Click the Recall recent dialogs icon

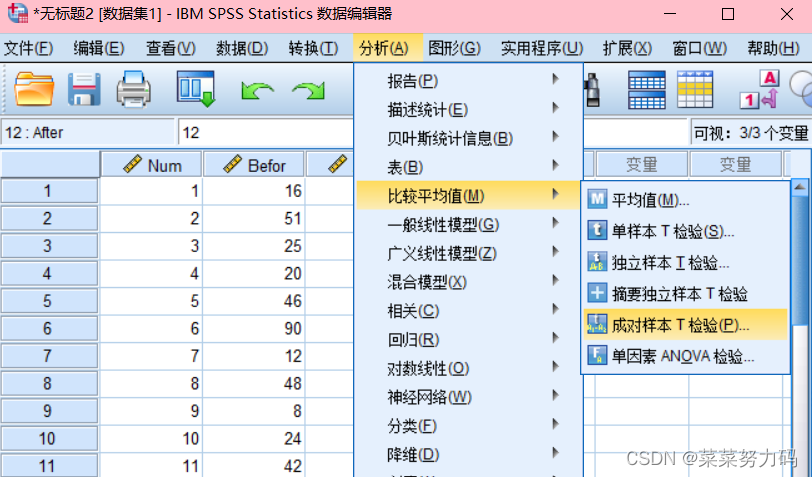[196, 89]
